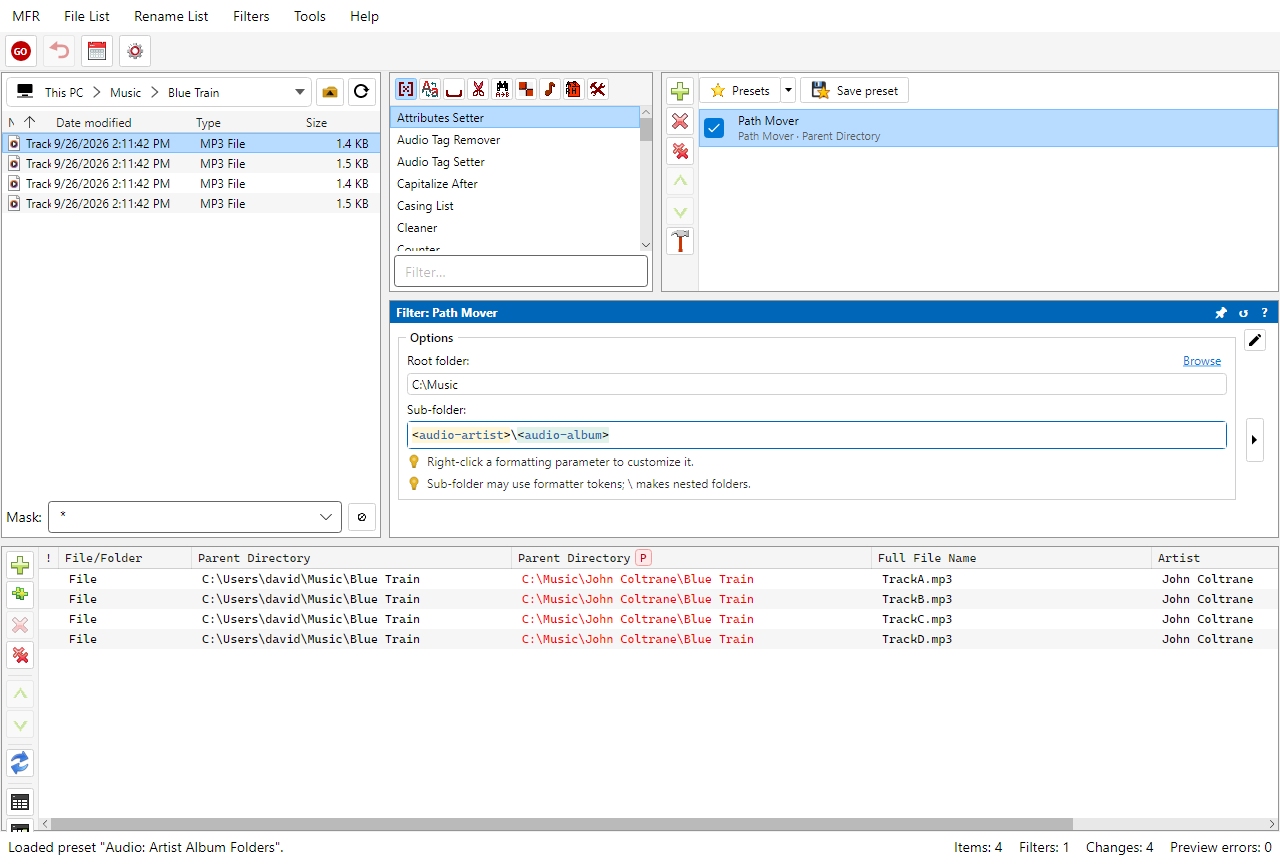Click the undo arrow in the main toolbar
Viewport: 1280px width, 860px height.
pos(59,51)
